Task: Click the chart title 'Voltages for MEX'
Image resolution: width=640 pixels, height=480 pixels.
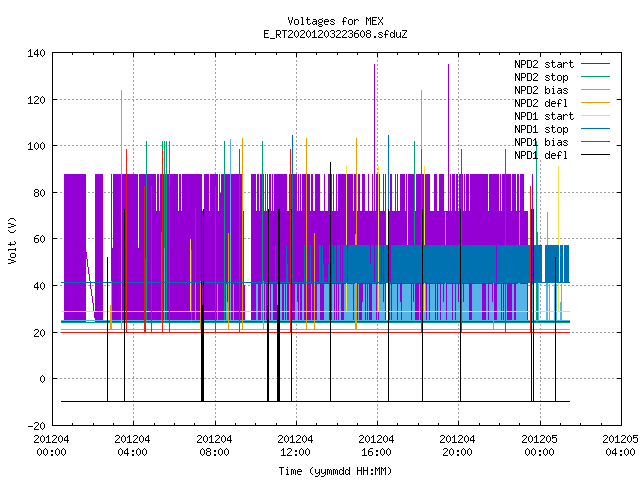Action: (335, 21)
